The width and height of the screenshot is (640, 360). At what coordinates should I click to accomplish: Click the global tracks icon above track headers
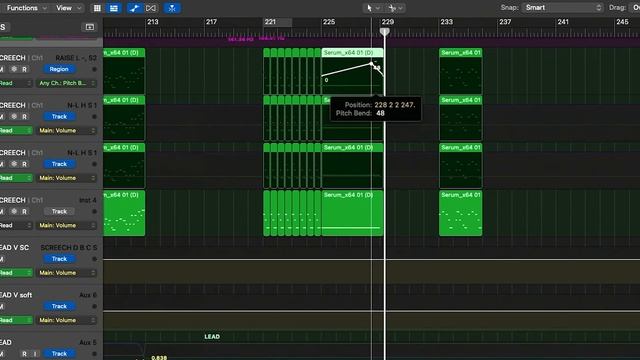[x=90, y=27]
